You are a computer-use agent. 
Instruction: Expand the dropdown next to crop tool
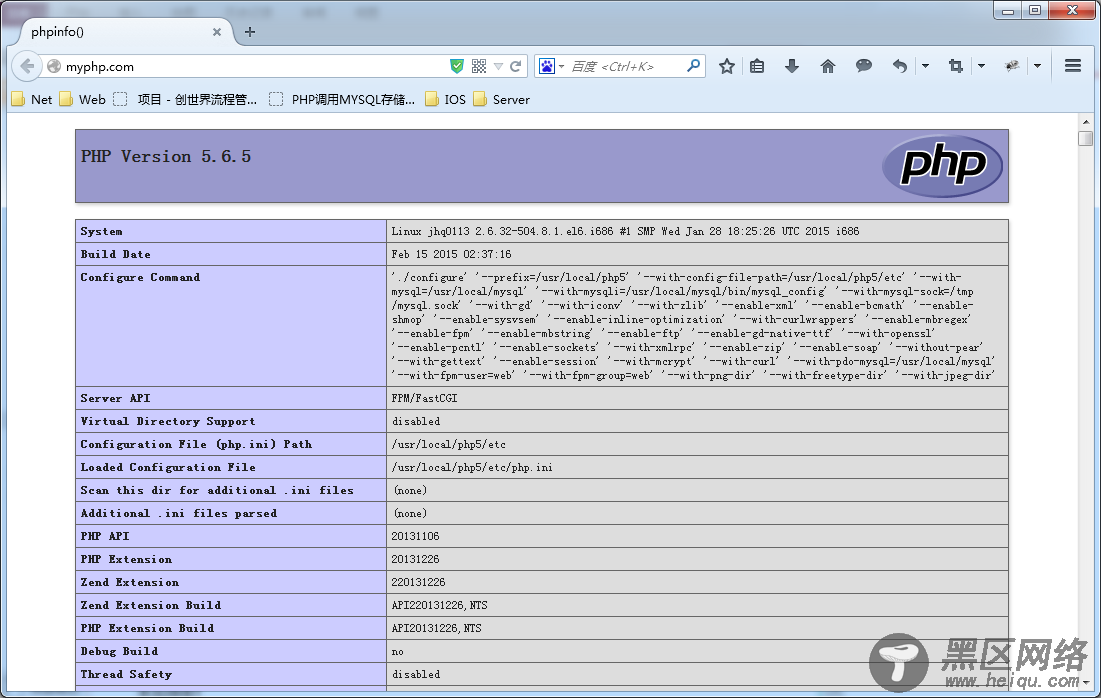[982, 66]
